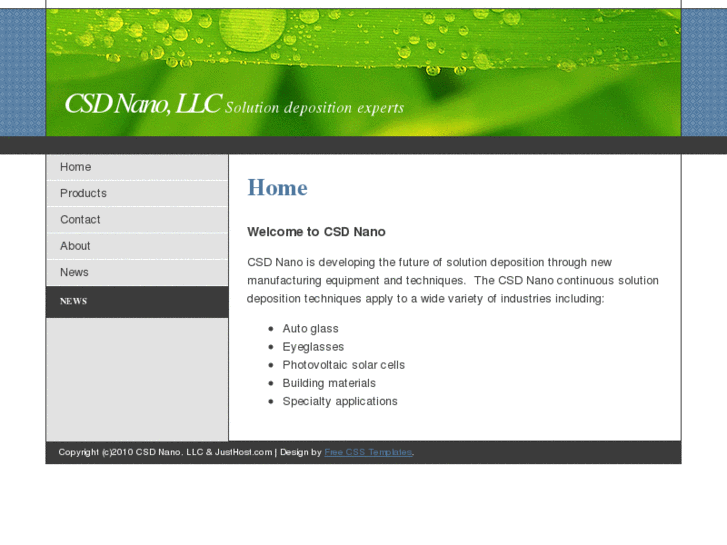Select the Auto glass list item
727x545 pixels.
[x=310, y=329]
